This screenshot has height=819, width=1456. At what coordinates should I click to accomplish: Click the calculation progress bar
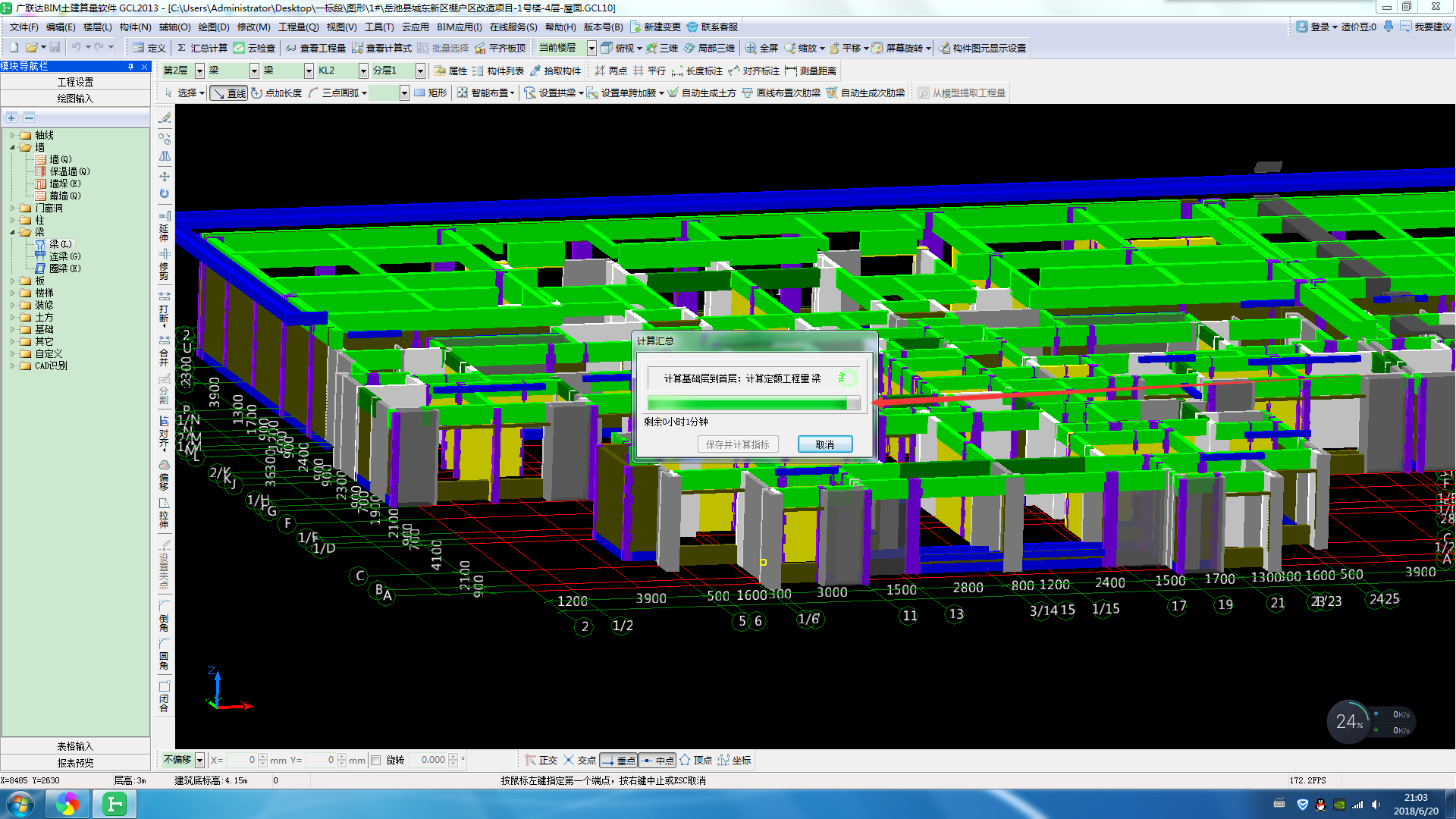point(753,403)
